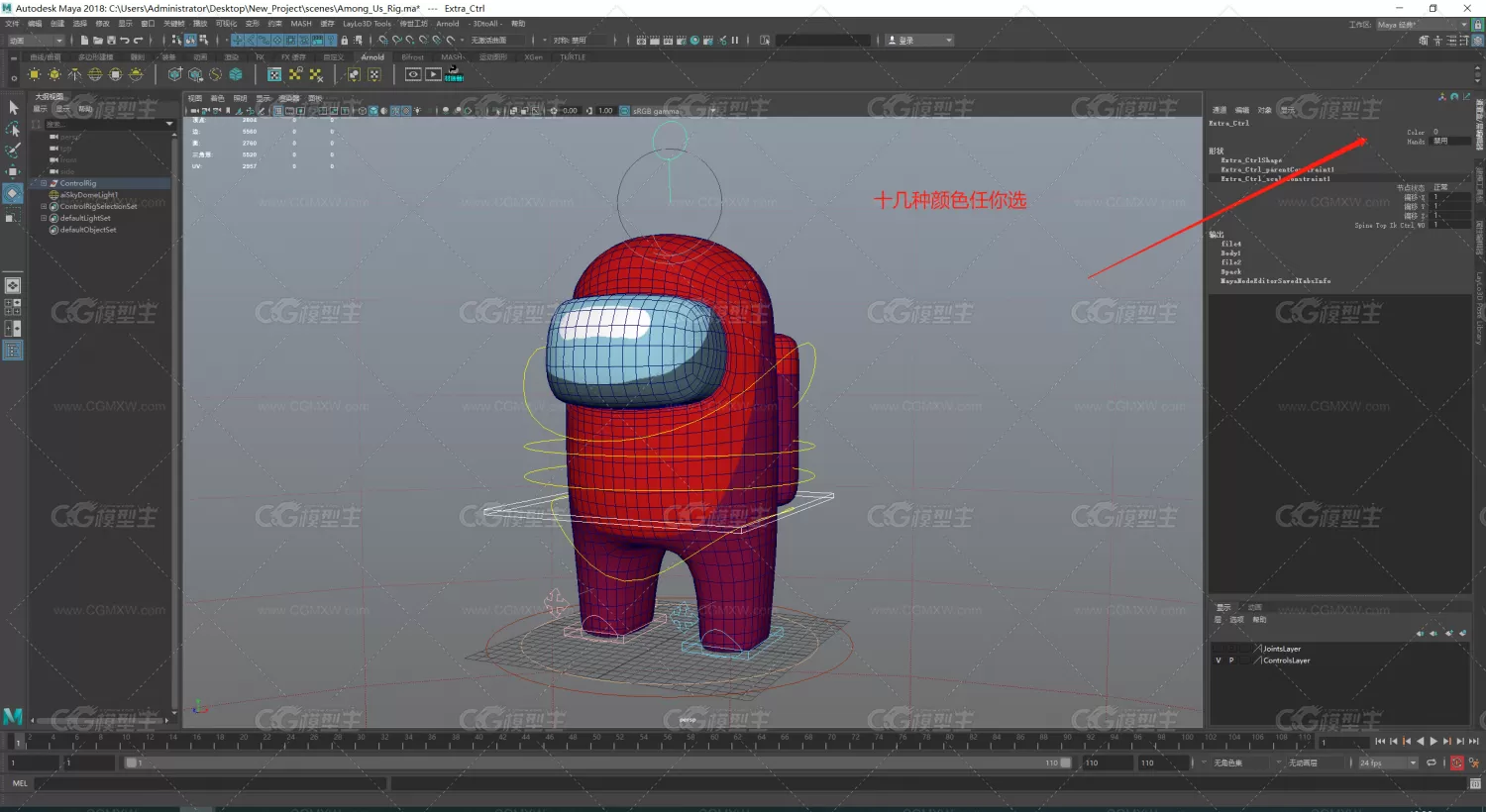Toggle visibility box of JointsLayer

[x=1218, y=649]
